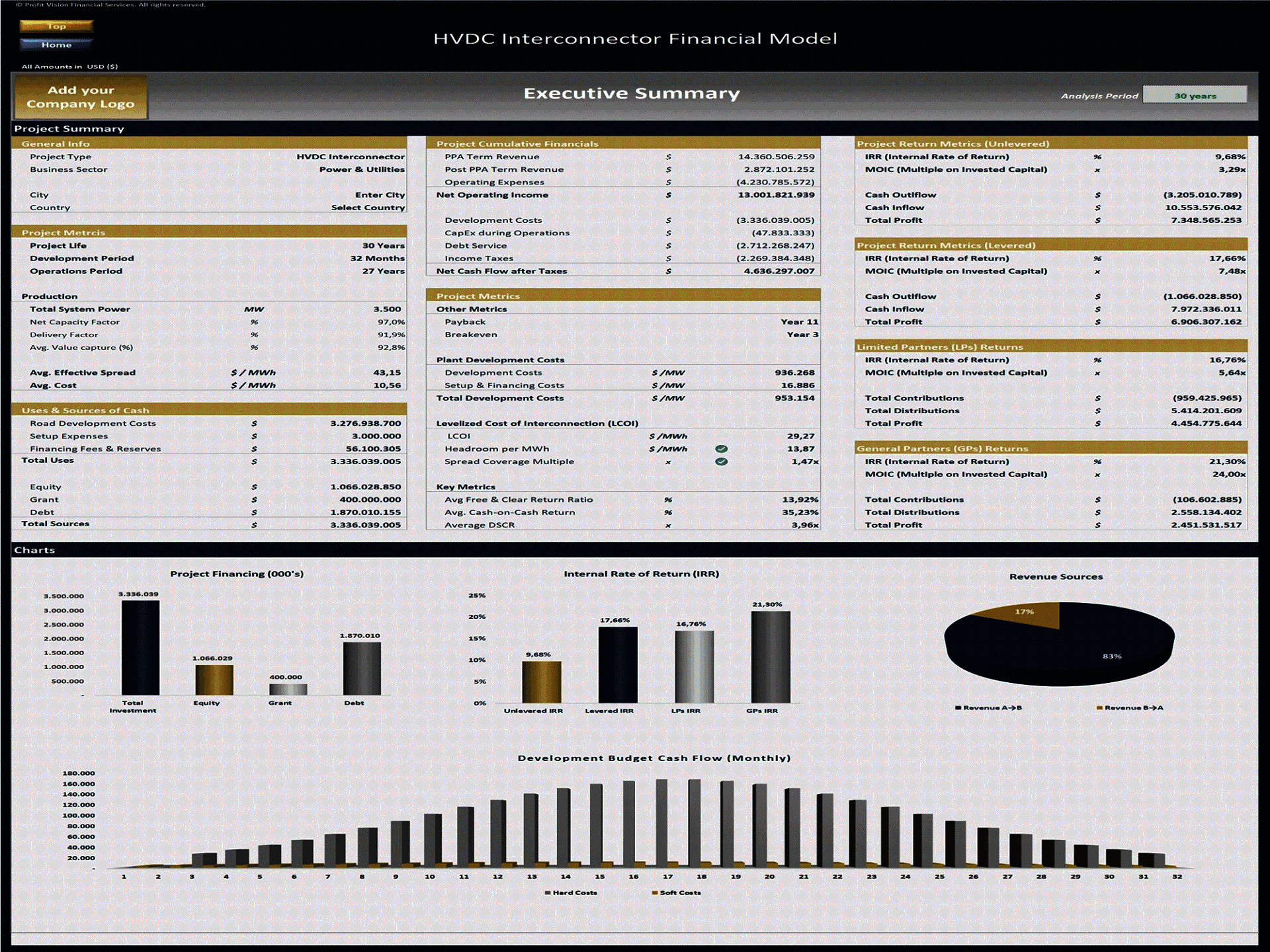Viewport: 1270px width, 952px height.
Task: Select the Project Summary section header
Action: pyautogui.click(x=68, y=128)
